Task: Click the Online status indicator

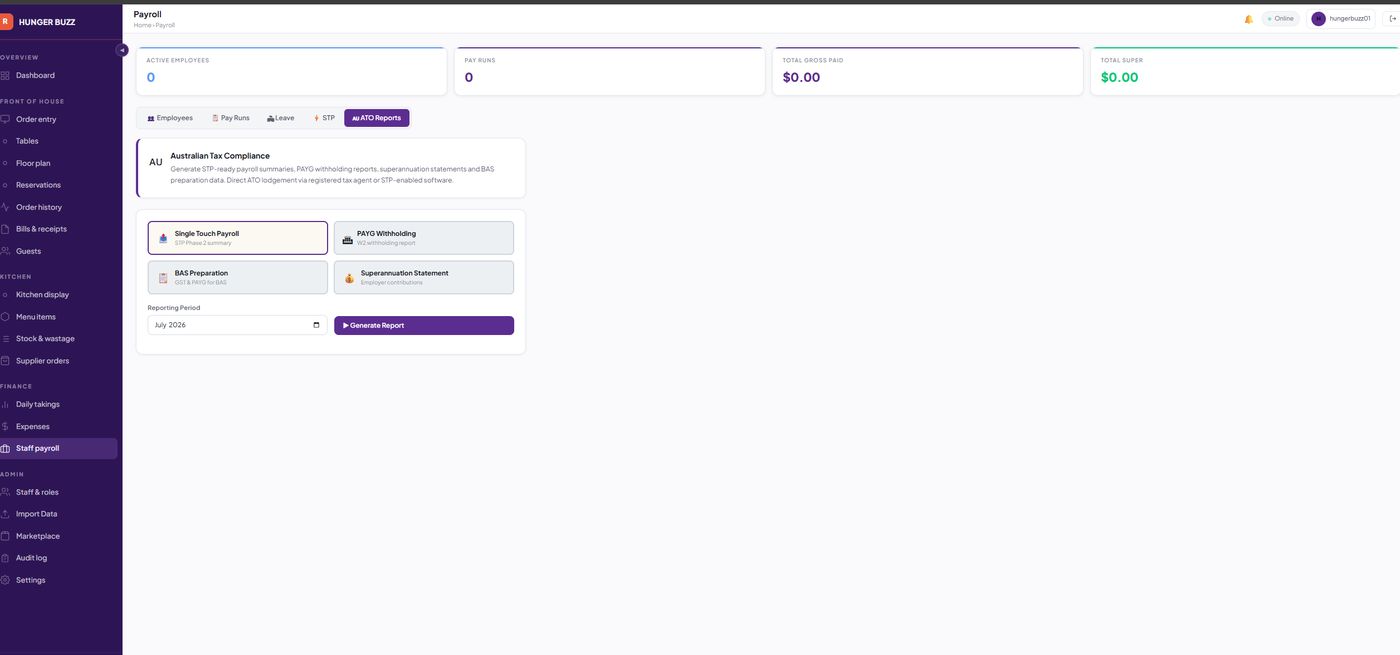Action: coord(1280,19)
